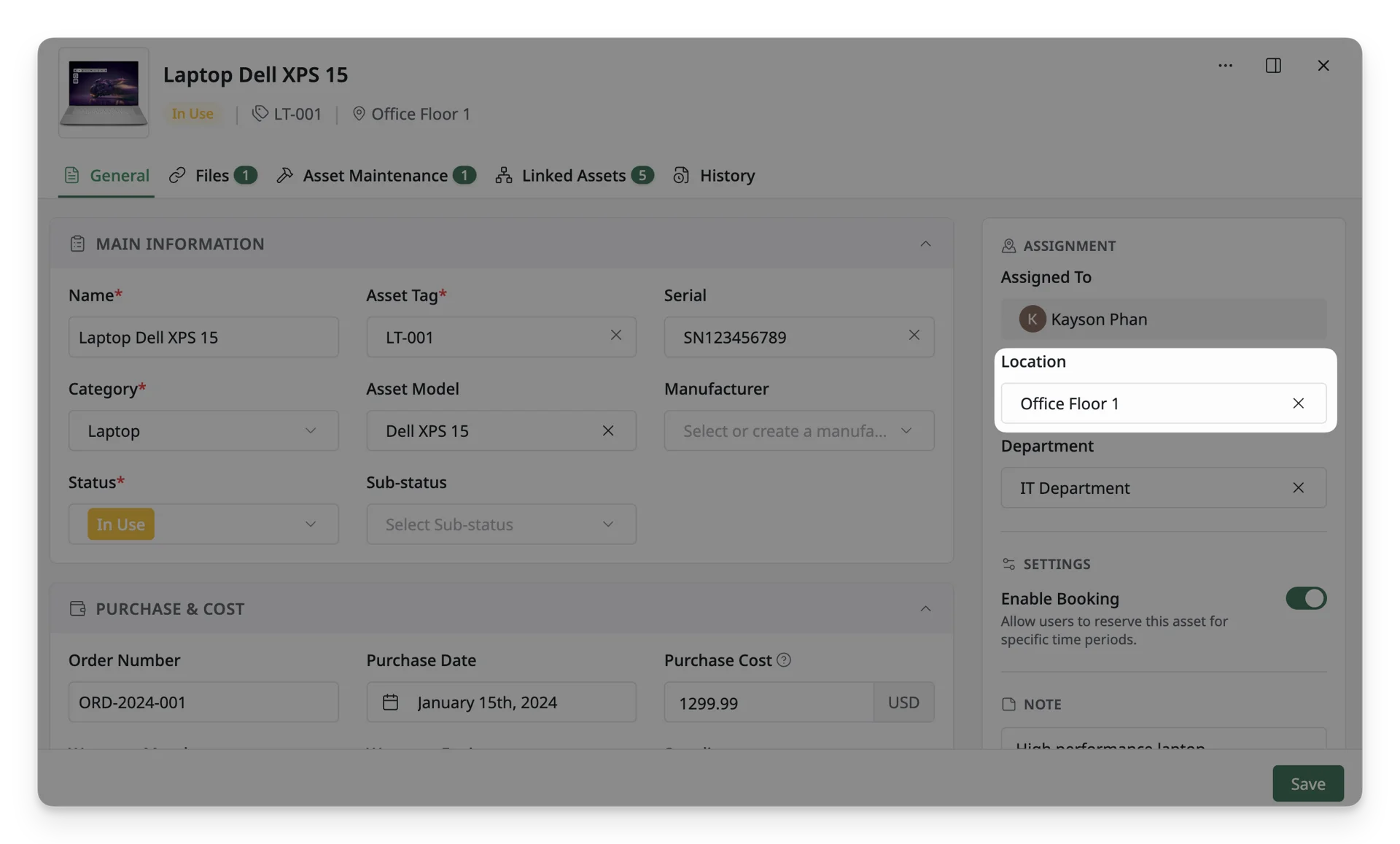Click the calendar icon in Purchase Date
Viewport: 1400px width, 844px height.
click(x=390, y=702)
